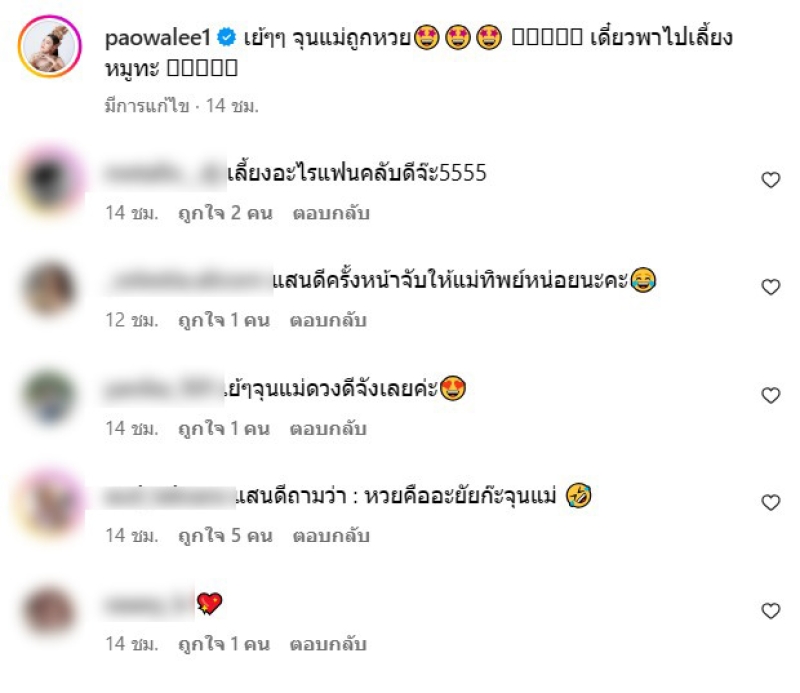800x693 pixels.
Task: Reply to the หวยคืออะยัย comment
Action: pyautogui.click(x=331, y=536)
